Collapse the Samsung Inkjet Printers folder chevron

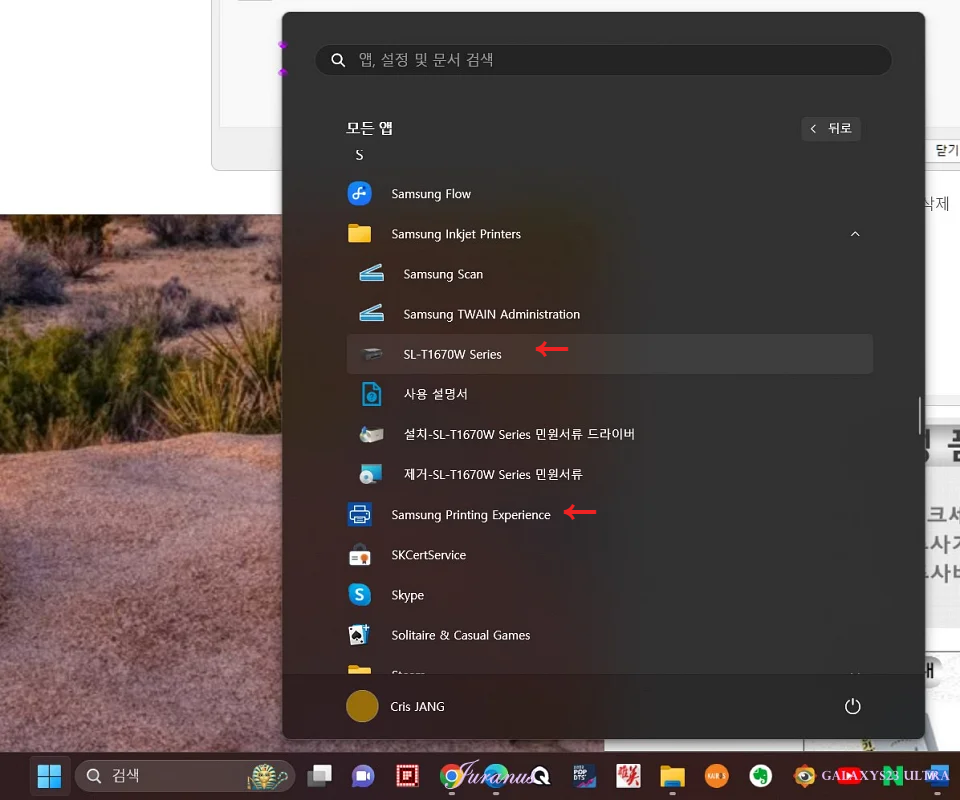[x=855, y=234]
